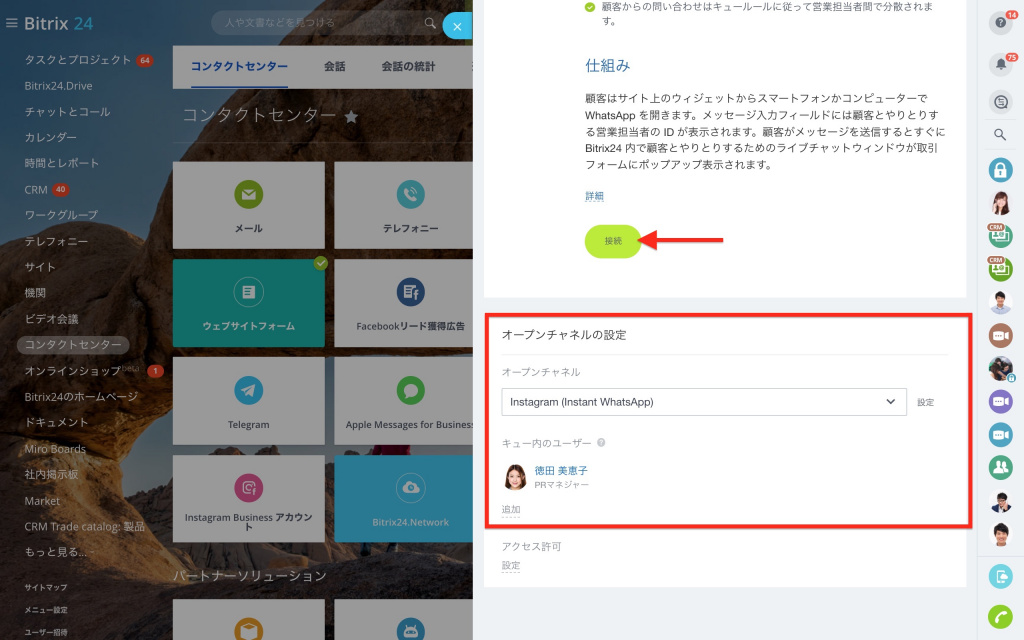Open the purple video camera chat icon
The image size is (1024, 640).
(1000, 401)
